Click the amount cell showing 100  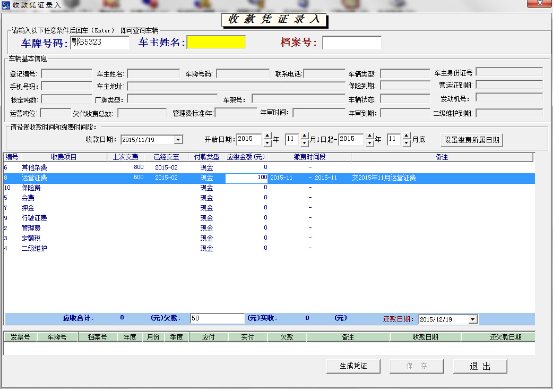pyautogui.click(x=247, y=178)
